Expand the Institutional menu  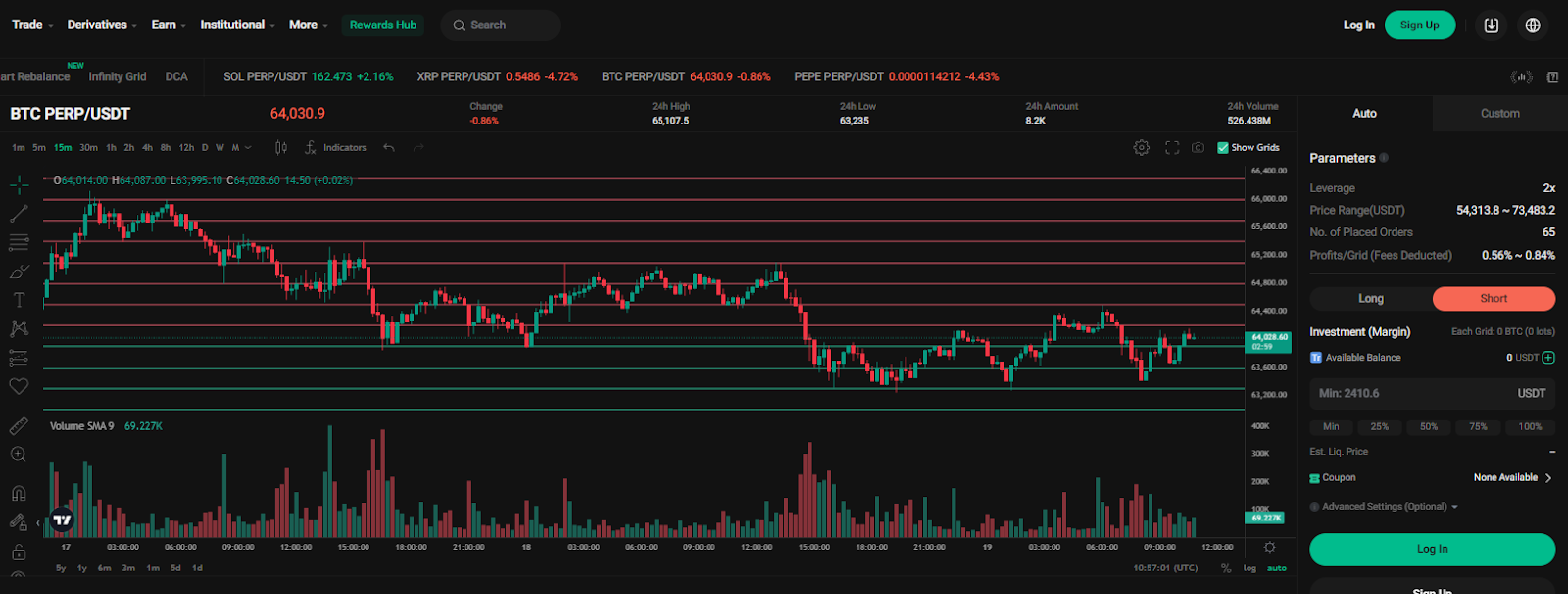[x=237, y=25]
